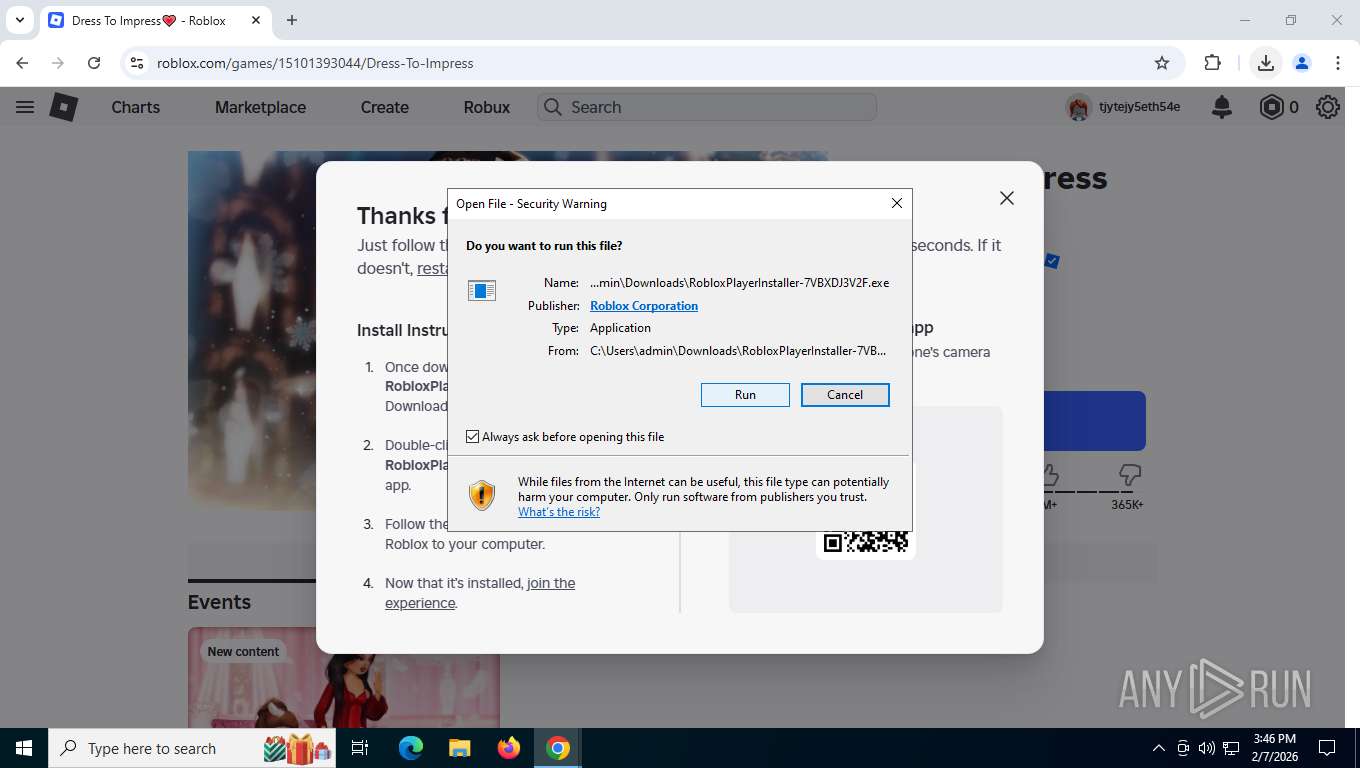Open a new Chrome tab
Screen dimensions: 1360x768
pyautogui.click(x=292, y=20)
